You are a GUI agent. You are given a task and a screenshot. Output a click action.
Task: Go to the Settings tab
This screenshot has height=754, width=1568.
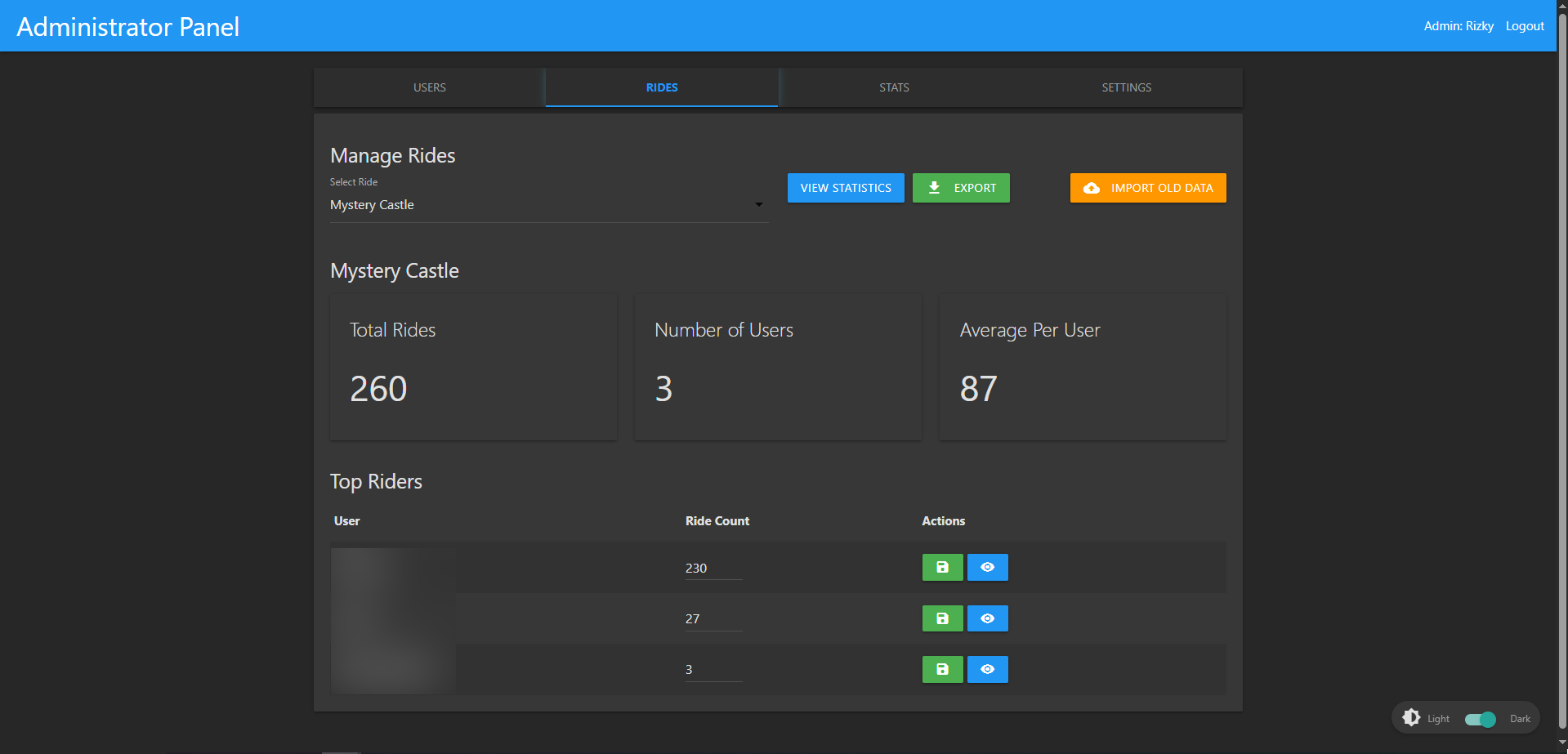coord(1126,87)
